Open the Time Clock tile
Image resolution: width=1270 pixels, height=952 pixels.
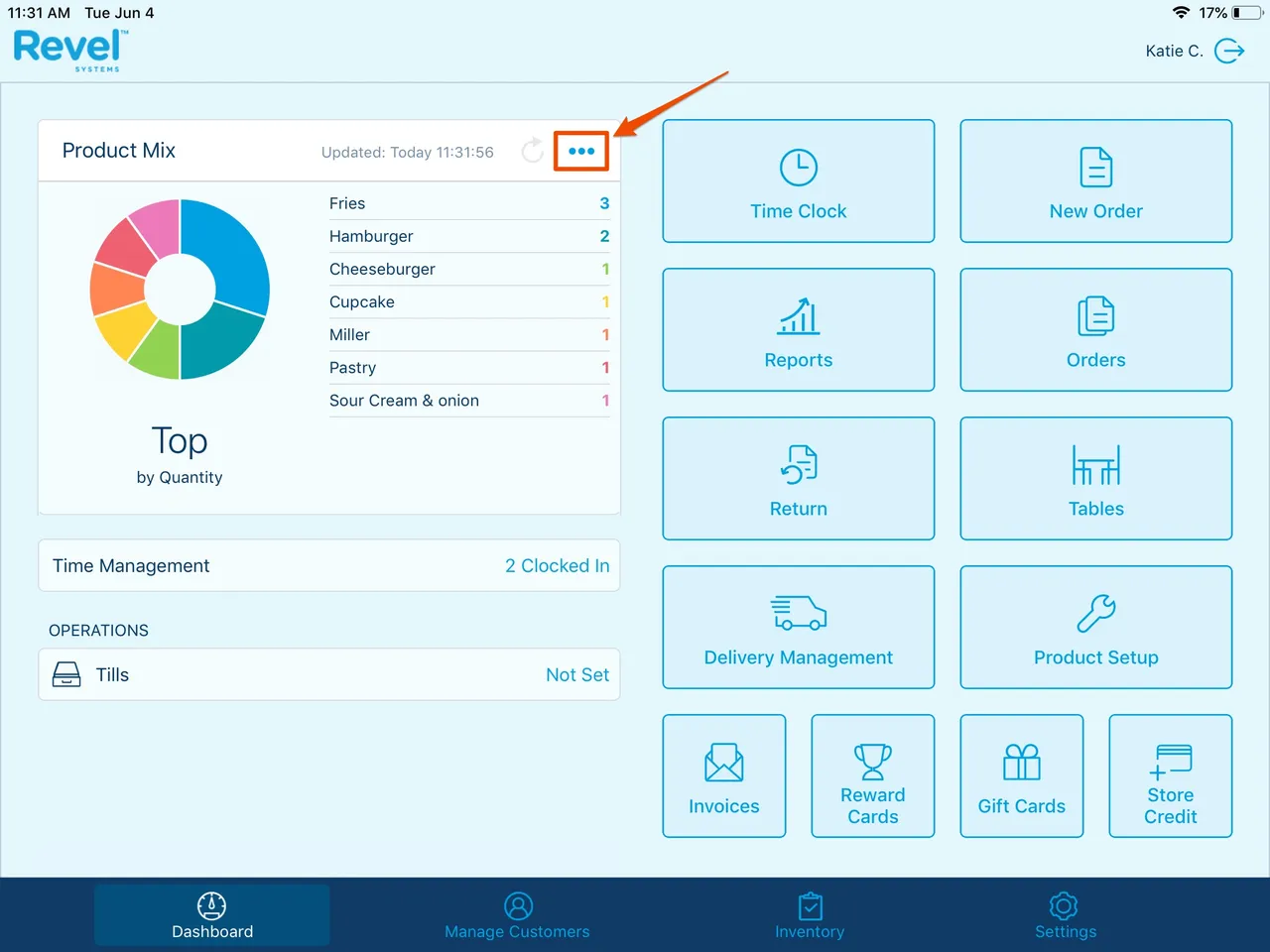799,181
